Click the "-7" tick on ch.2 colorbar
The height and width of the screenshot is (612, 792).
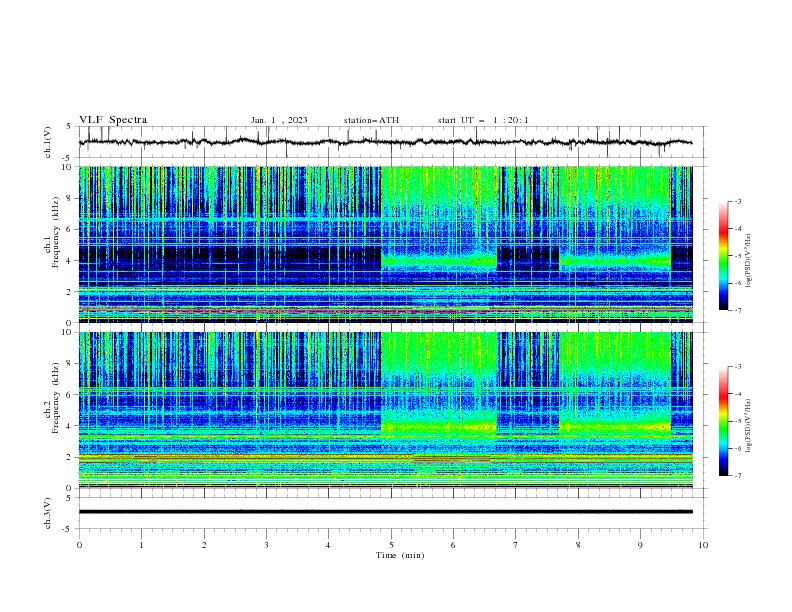[737, 475]
